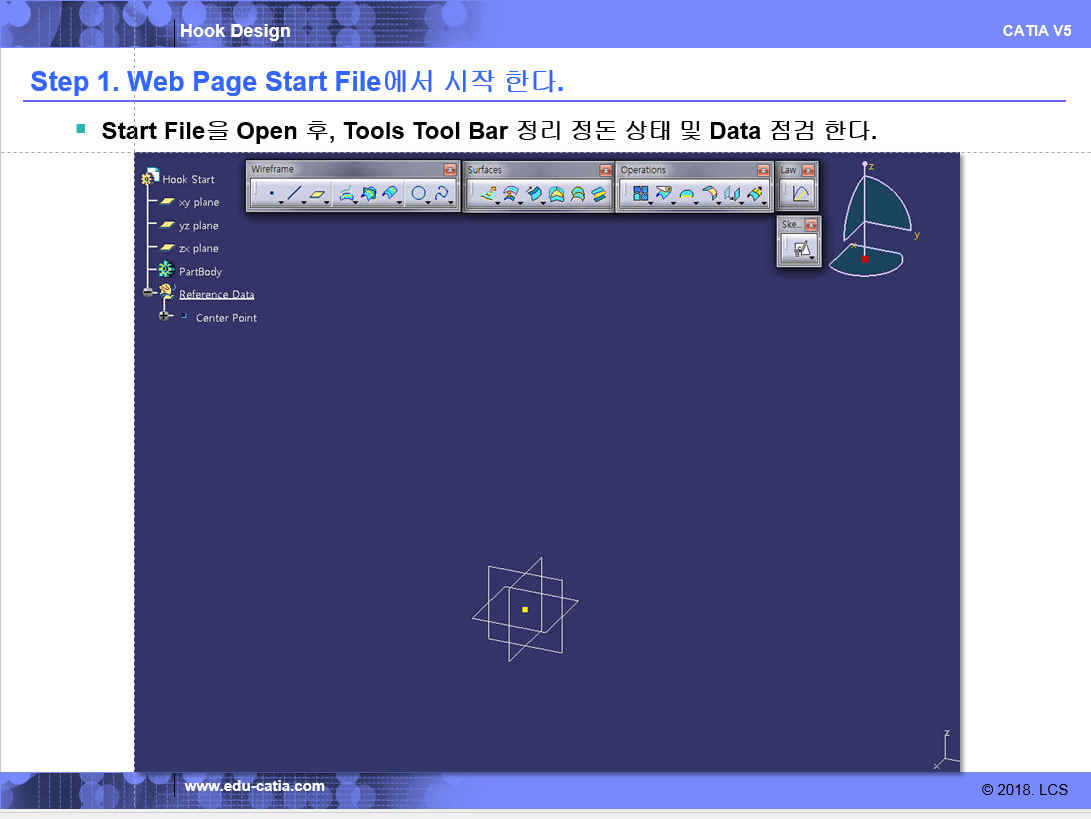Select the Point tool in Wireframe toolbar

(x=271, y=194)
